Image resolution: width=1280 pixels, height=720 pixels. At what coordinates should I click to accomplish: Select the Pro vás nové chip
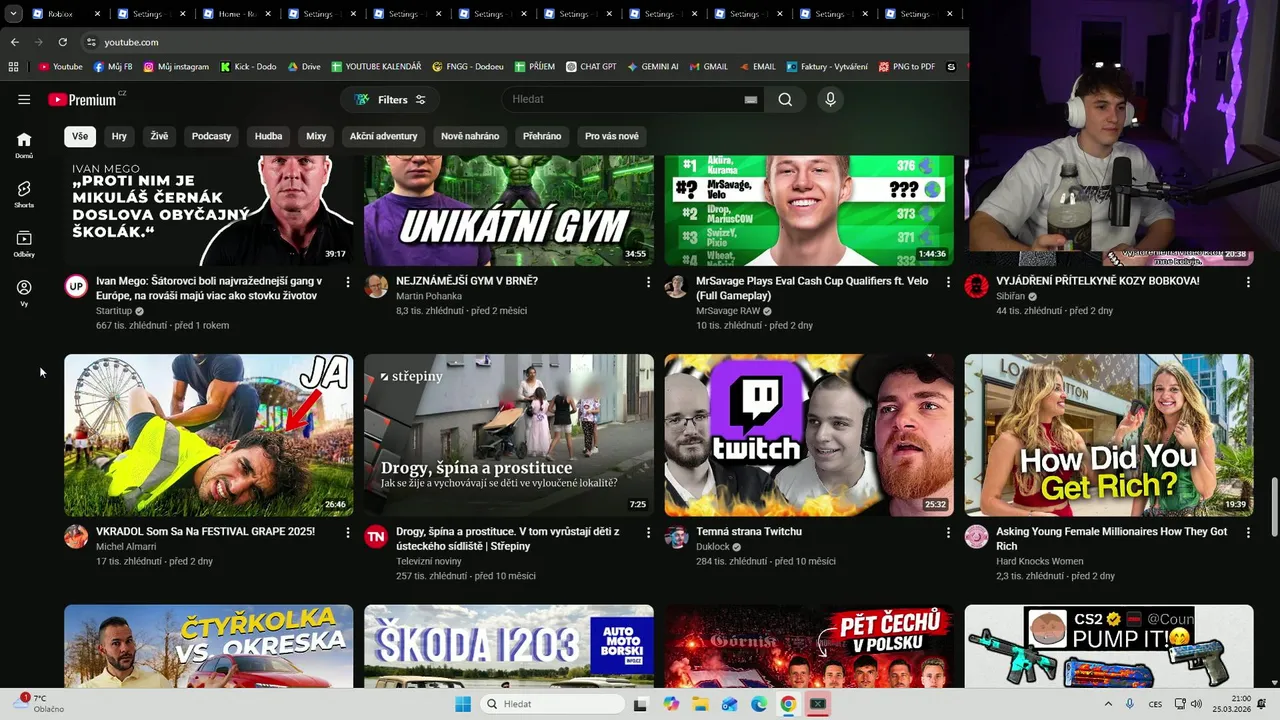[x=612, y=136]
